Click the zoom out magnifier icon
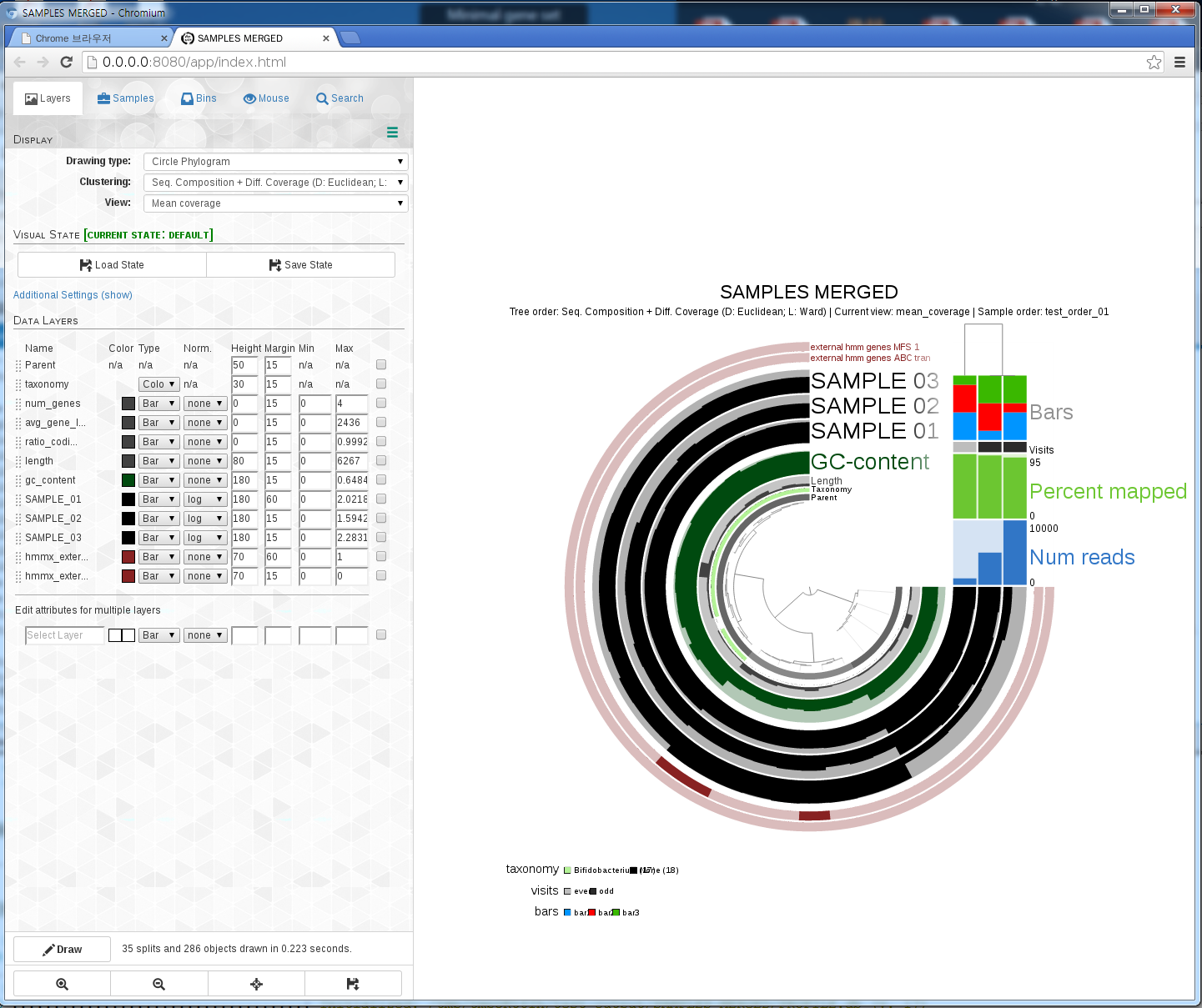Viewport: 1202px width, 1008px height. (159, 984)
